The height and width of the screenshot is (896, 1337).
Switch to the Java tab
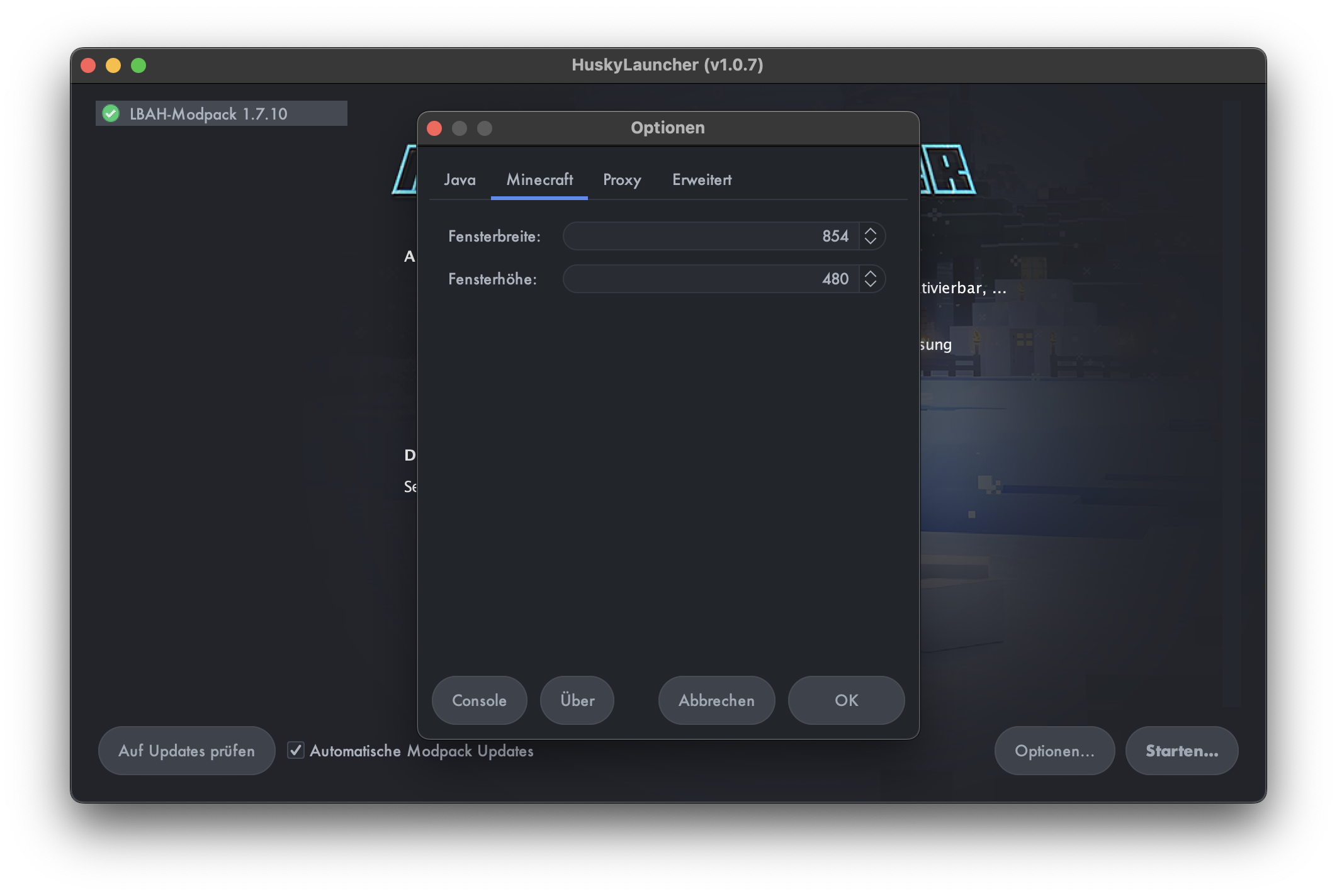click(x=460, y=180)
